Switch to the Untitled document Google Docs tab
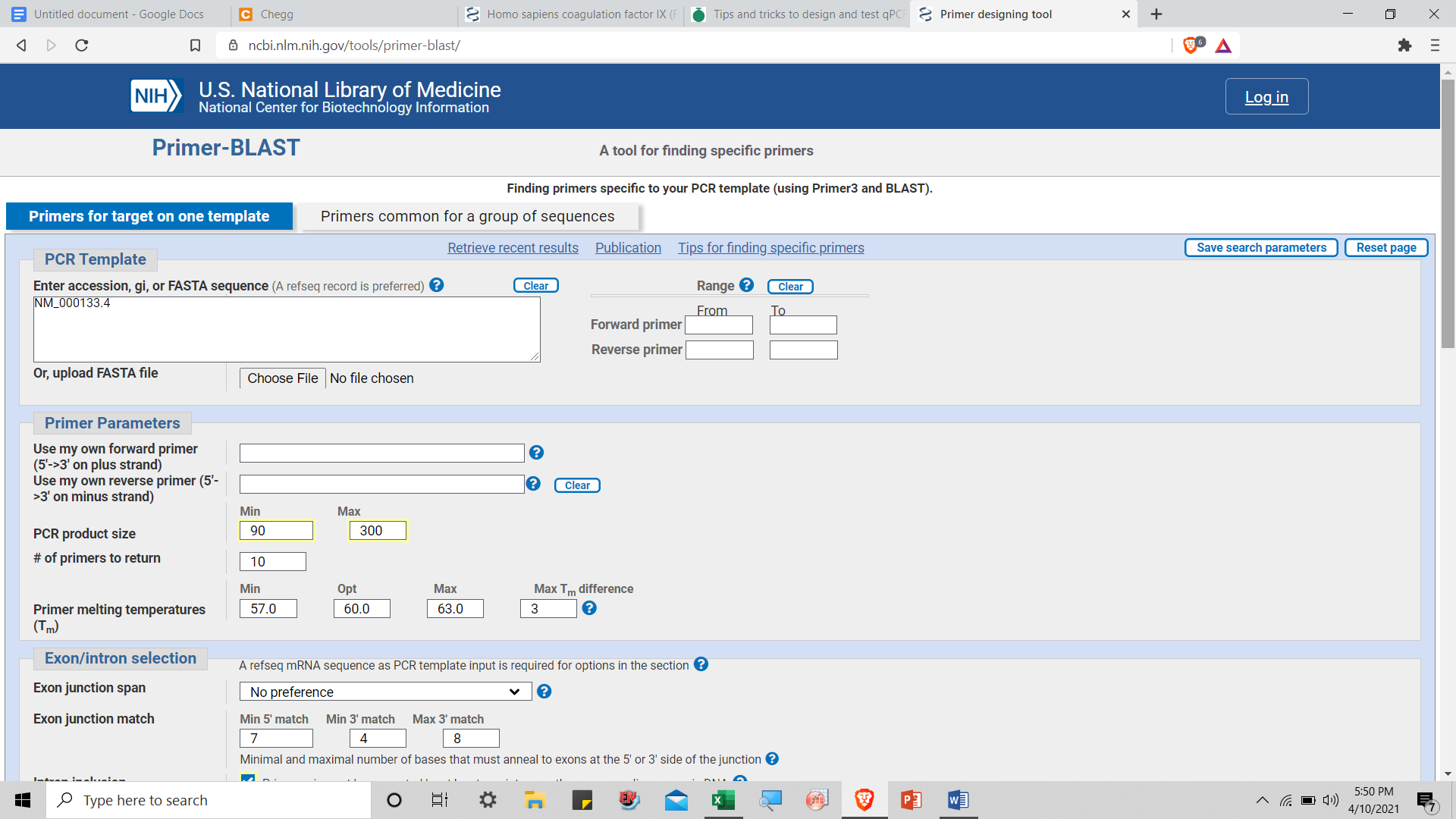This screenshot has height=819, width=1456. [118, 14]
